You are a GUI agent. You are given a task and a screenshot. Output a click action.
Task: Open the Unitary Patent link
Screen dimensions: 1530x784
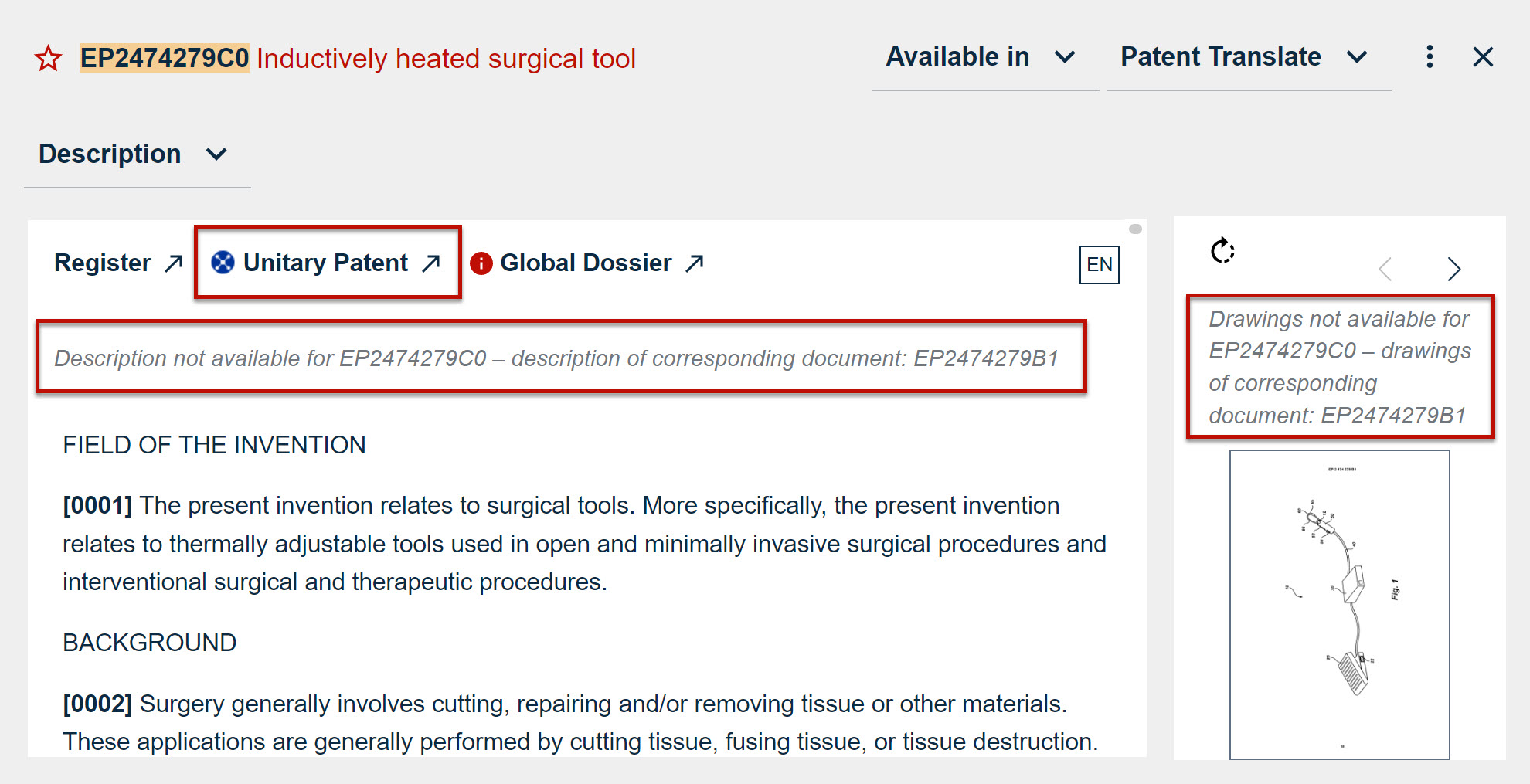tap(325, 263)
